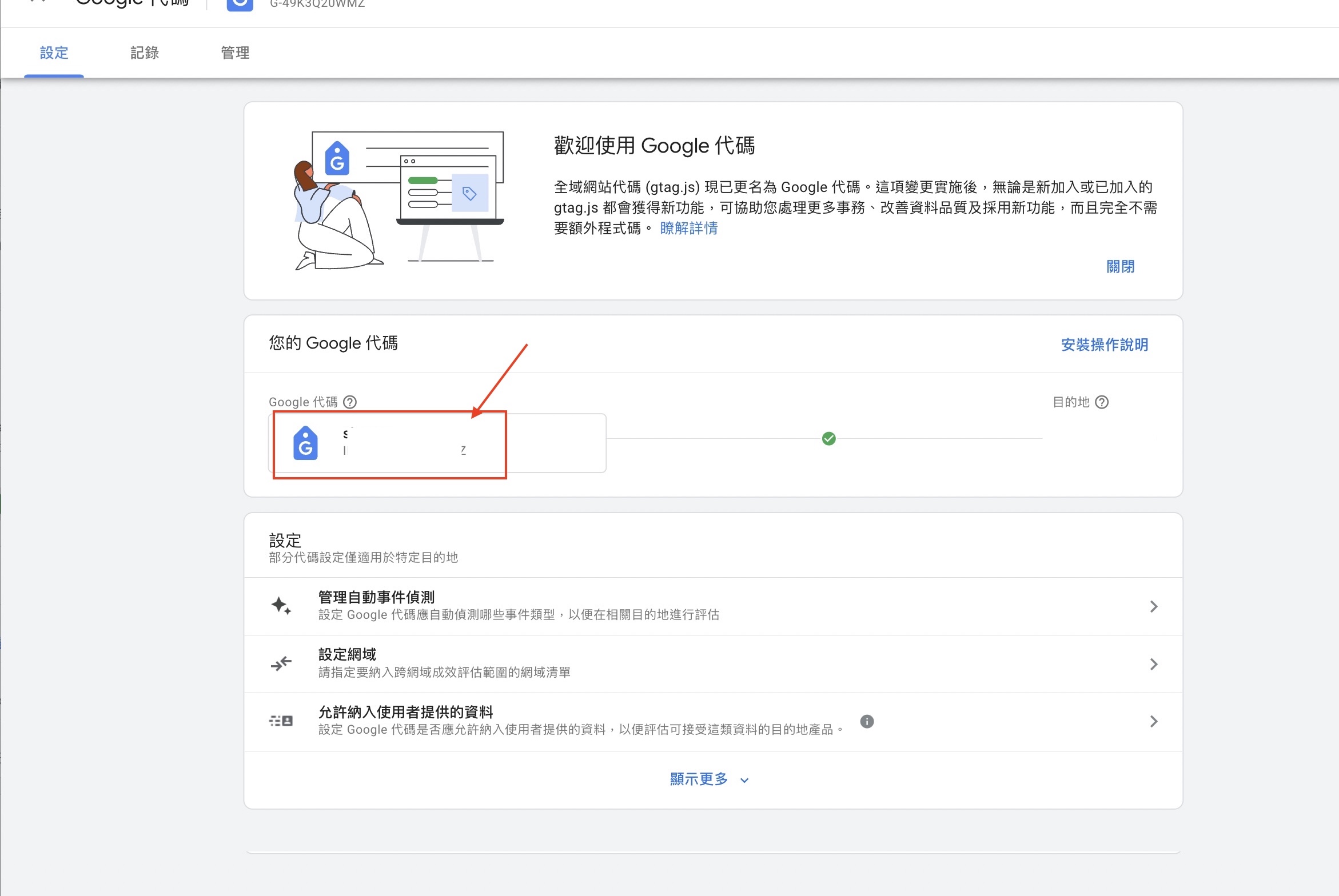Click the sparkle icon for 管理自動事件偵測
Screen dimensions: 1339x896
281,606
